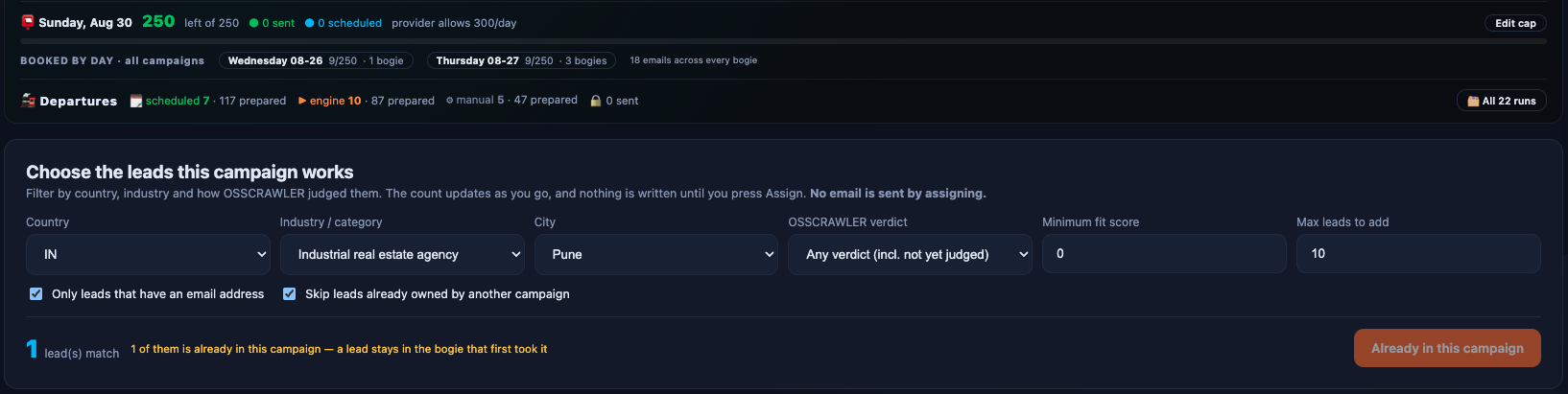Open the City dropdown showing Pune
The image size is (1568, 394).
pyautogui.click(x=656, y=254)
